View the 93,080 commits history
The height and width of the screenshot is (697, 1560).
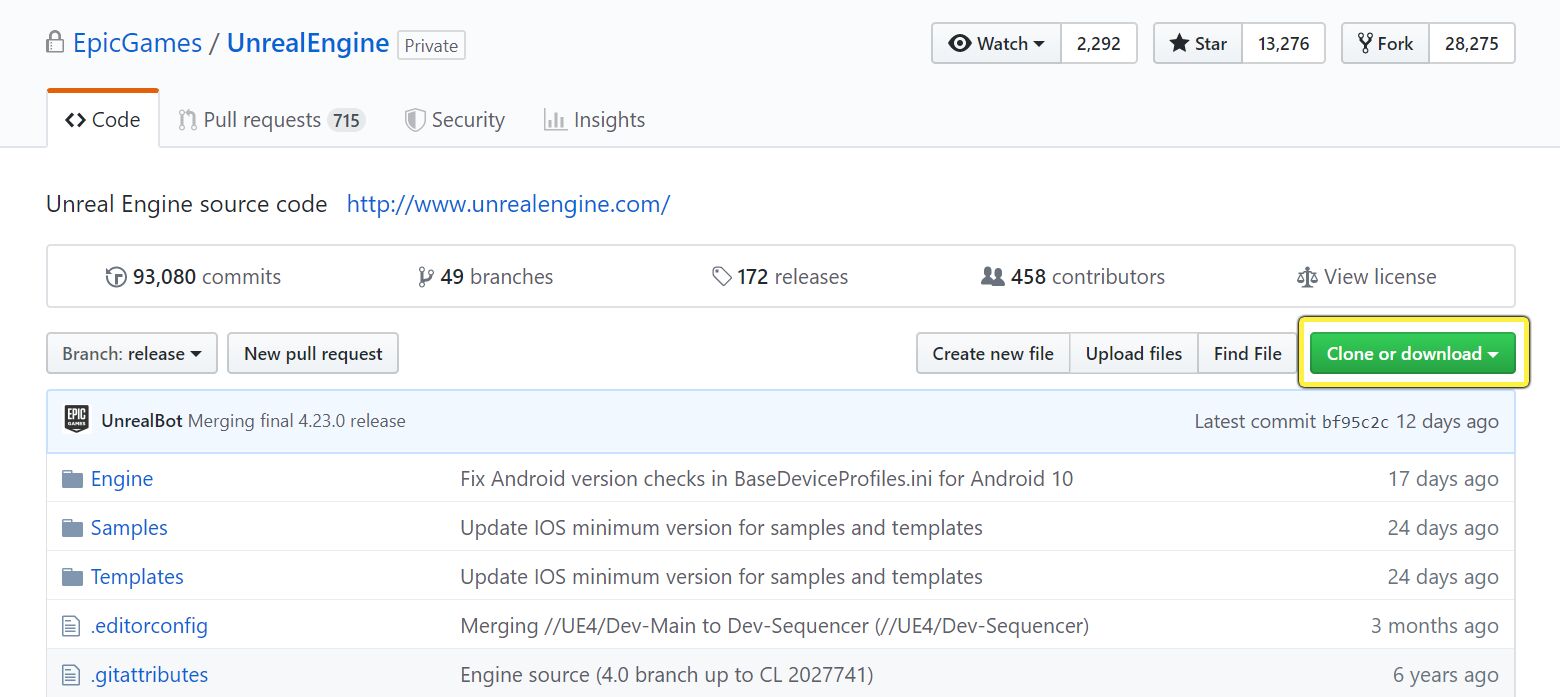(194, 277)
